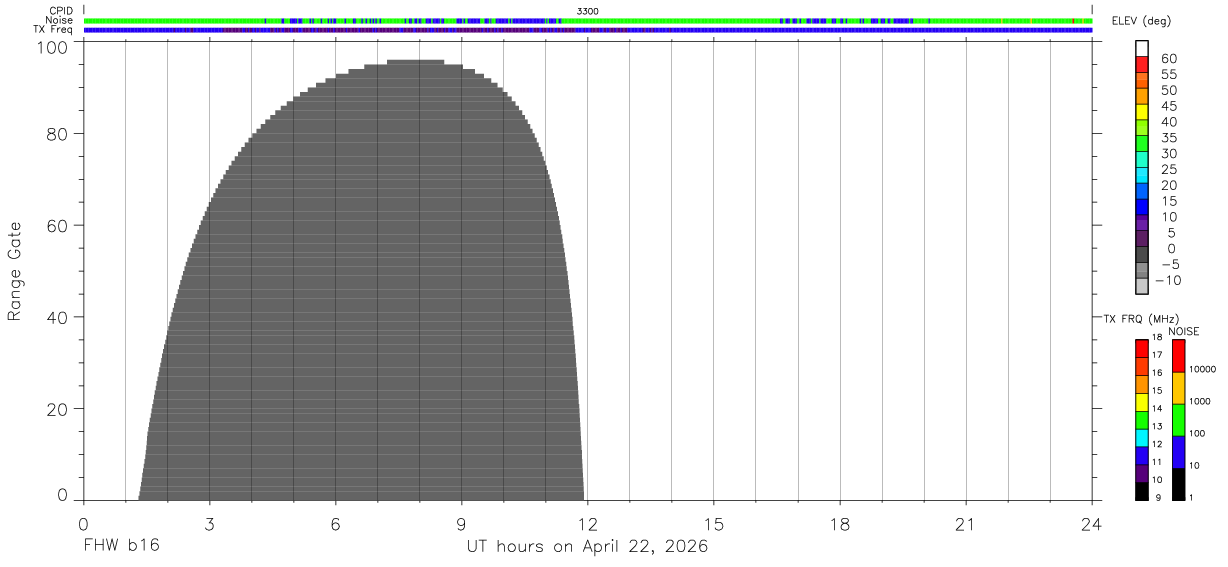1228x567 pixels.
Task: Click the 'TX Freq' row label
Action: (54, 30)
